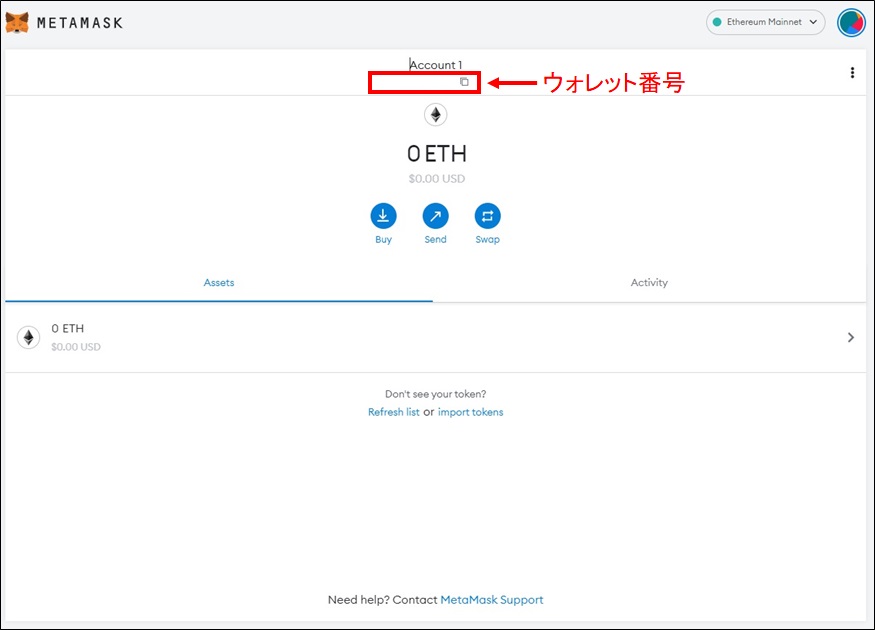875x630 pixels.
Task: Click the Account 1 name
Action: click(x=436, y=65)
